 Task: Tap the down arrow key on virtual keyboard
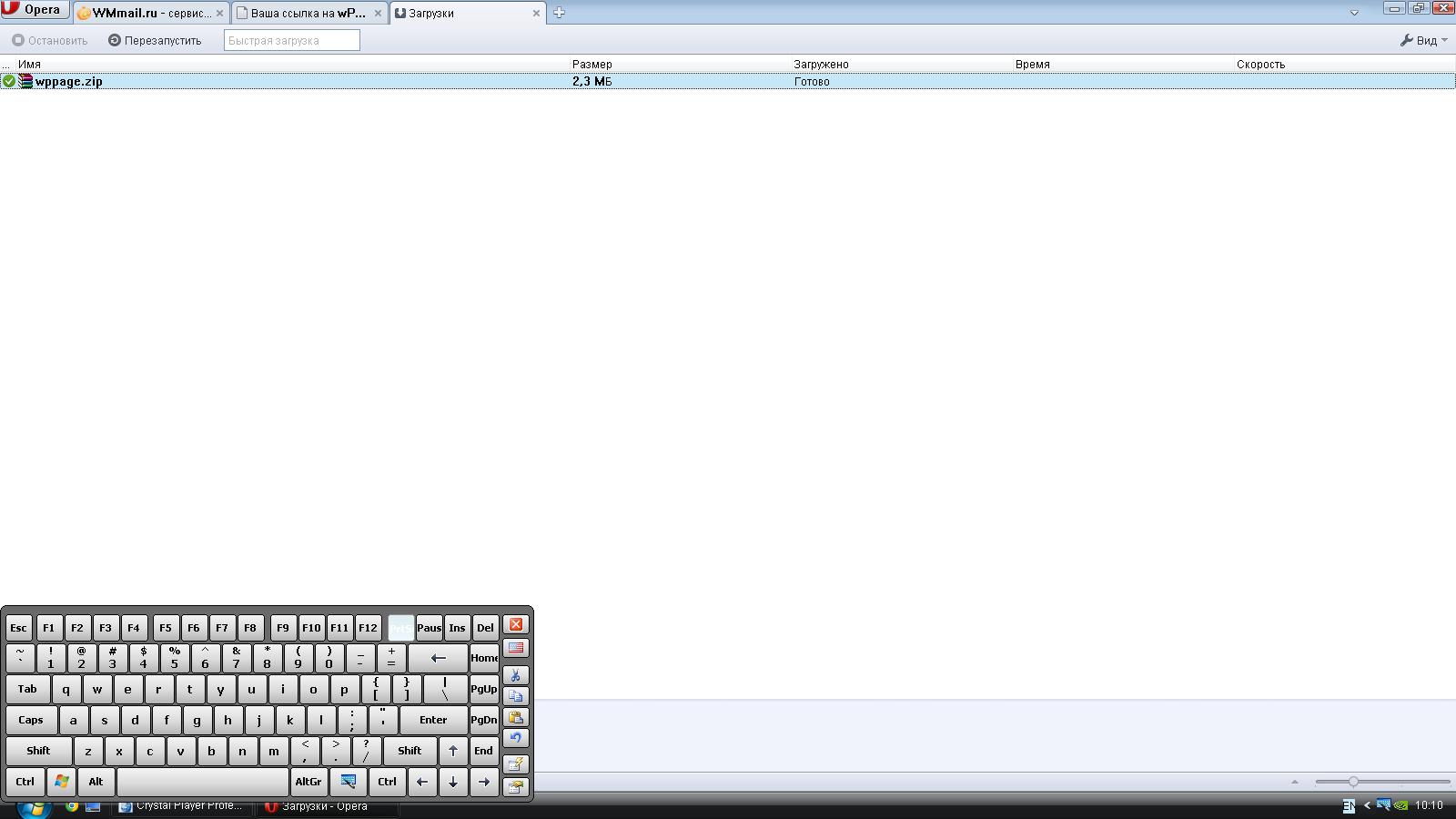pyautogui.click(x=452, y=782)
